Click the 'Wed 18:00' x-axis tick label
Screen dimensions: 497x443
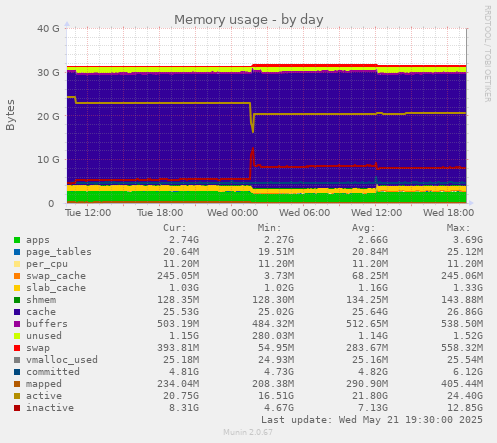pos(448,213)
